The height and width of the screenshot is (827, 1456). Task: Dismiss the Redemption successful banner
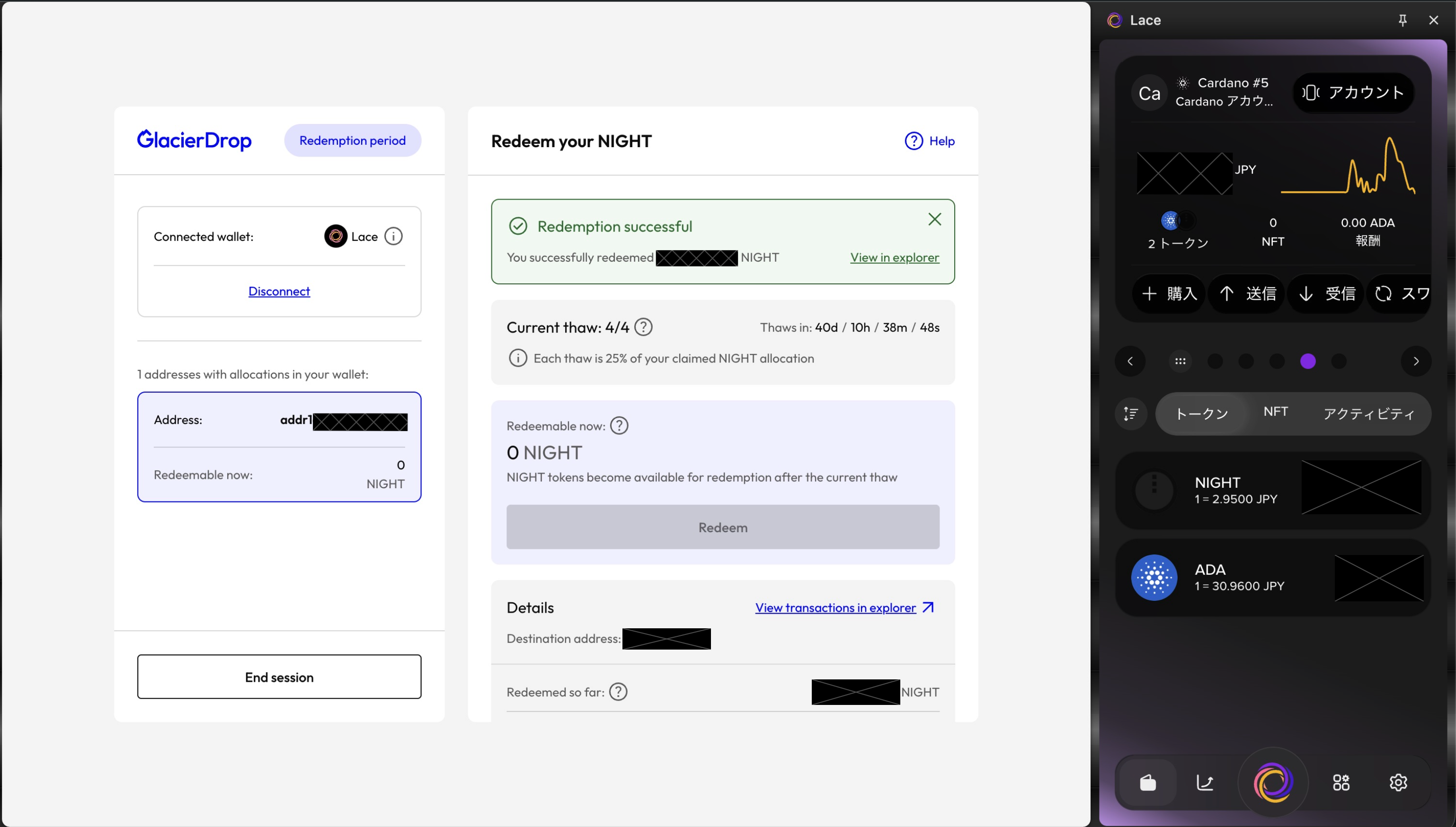tap(934, 219)
